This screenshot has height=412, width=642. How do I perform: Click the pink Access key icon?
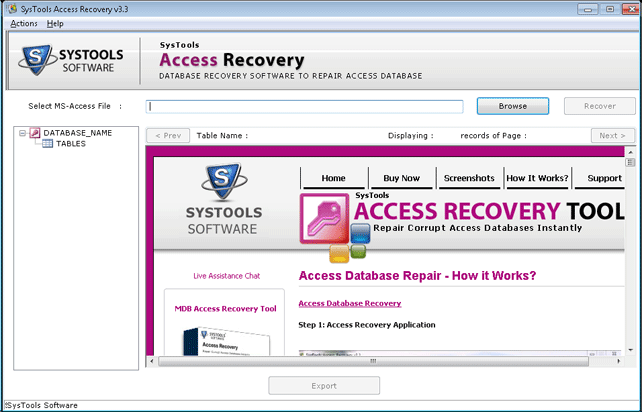(x=324, y=219)
